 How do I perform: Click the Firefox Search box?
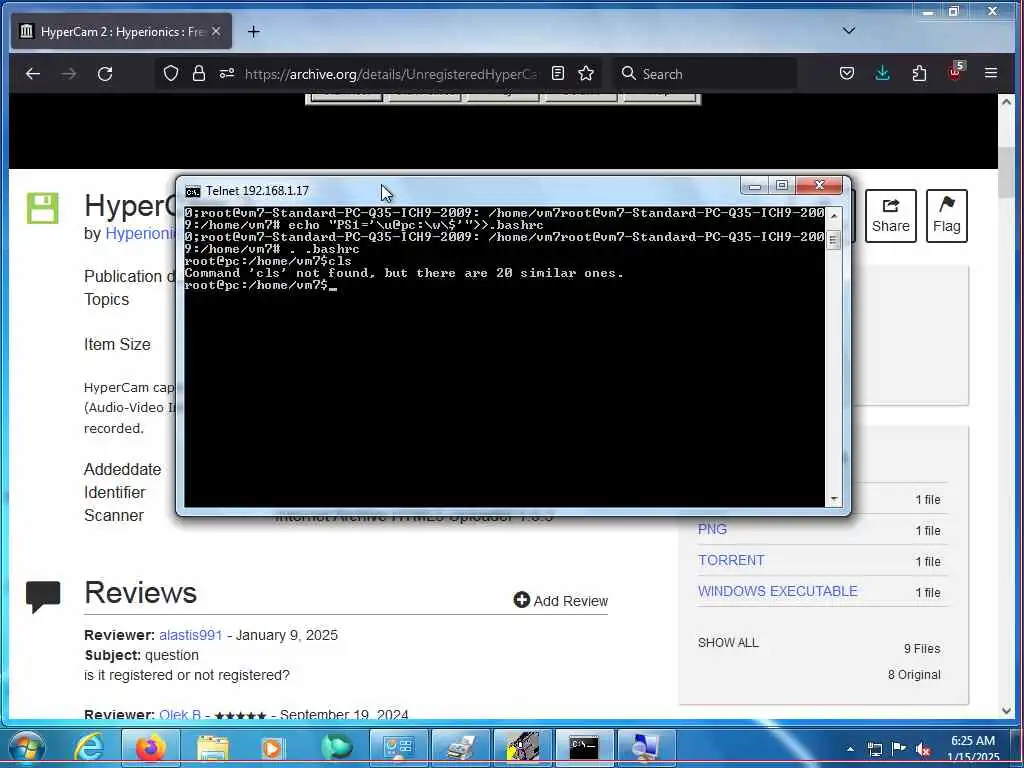(705, 74)
